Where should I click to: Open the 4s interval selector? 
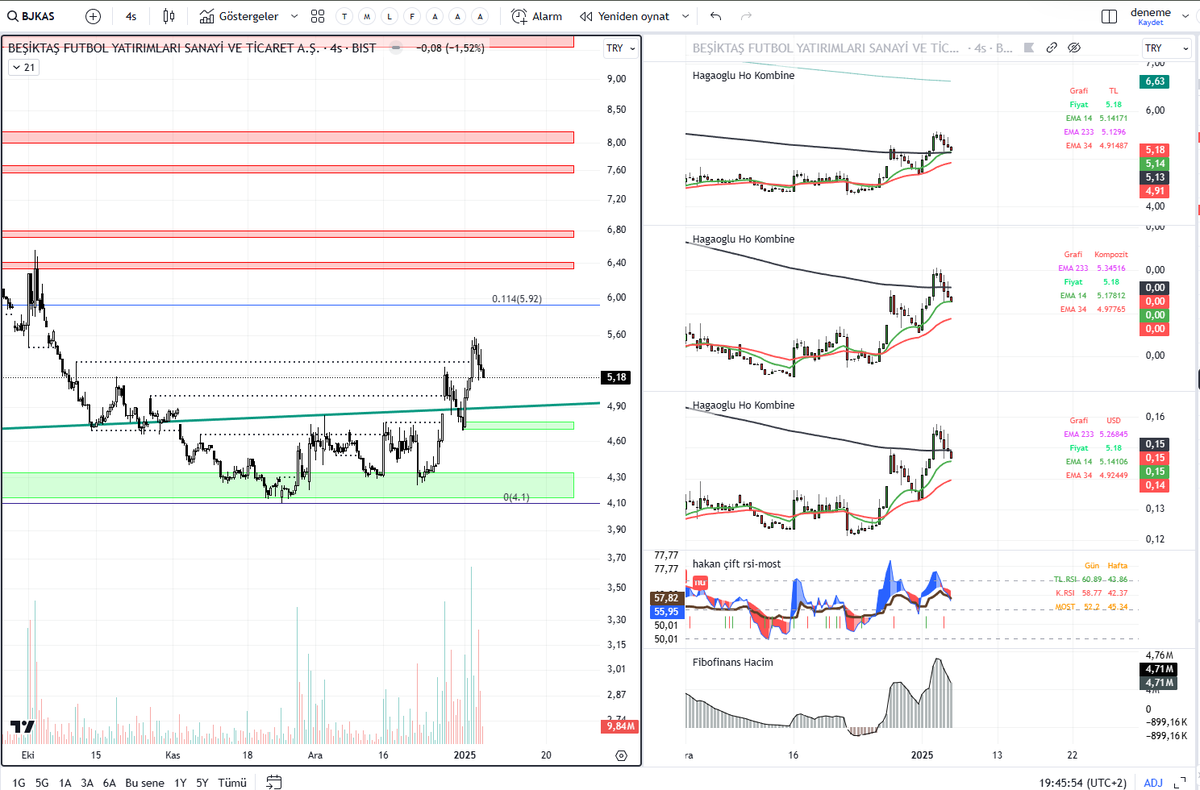point(131,16)
